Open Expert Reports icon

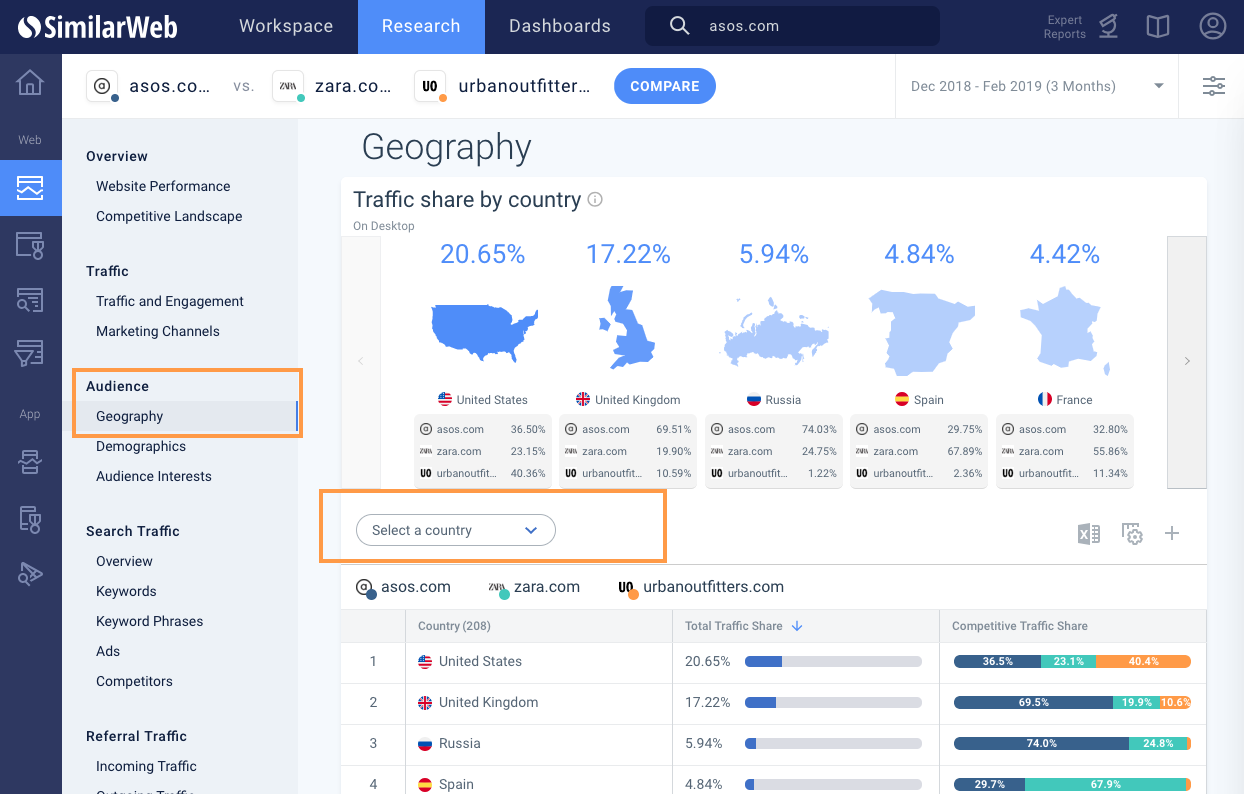1108,27
